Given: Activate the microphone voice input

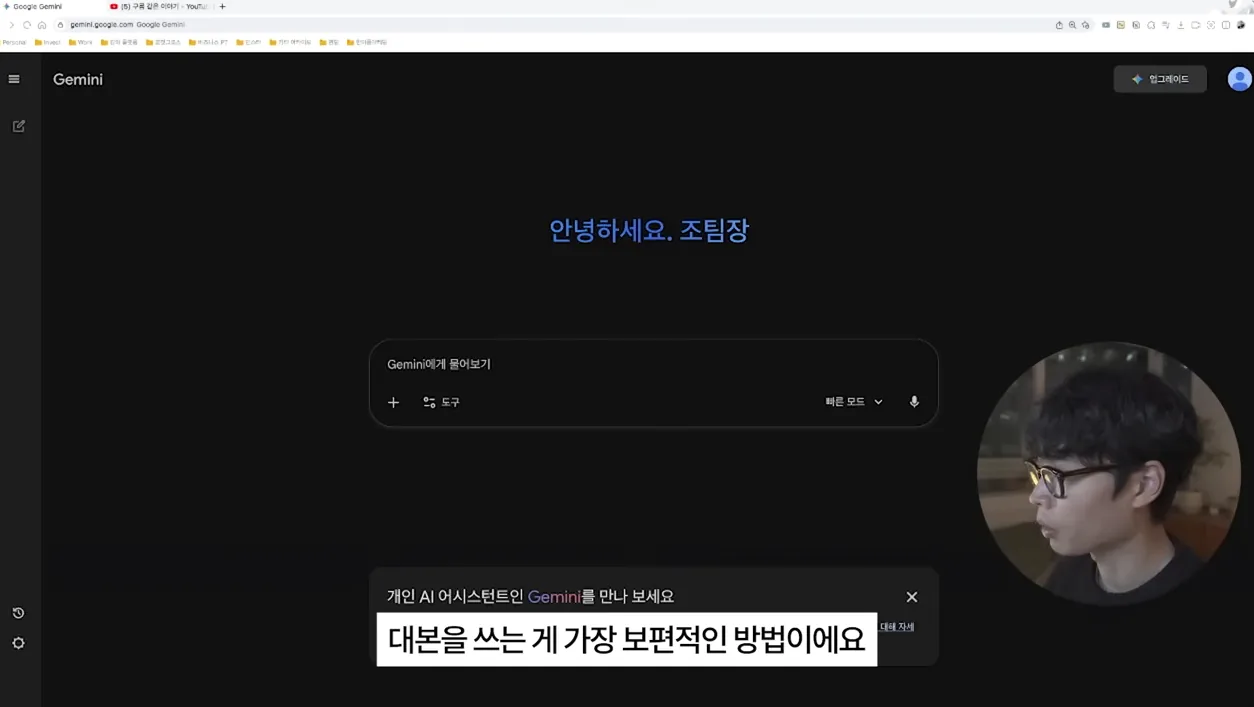Looking at the screenshot, I should tap(914, 402).
